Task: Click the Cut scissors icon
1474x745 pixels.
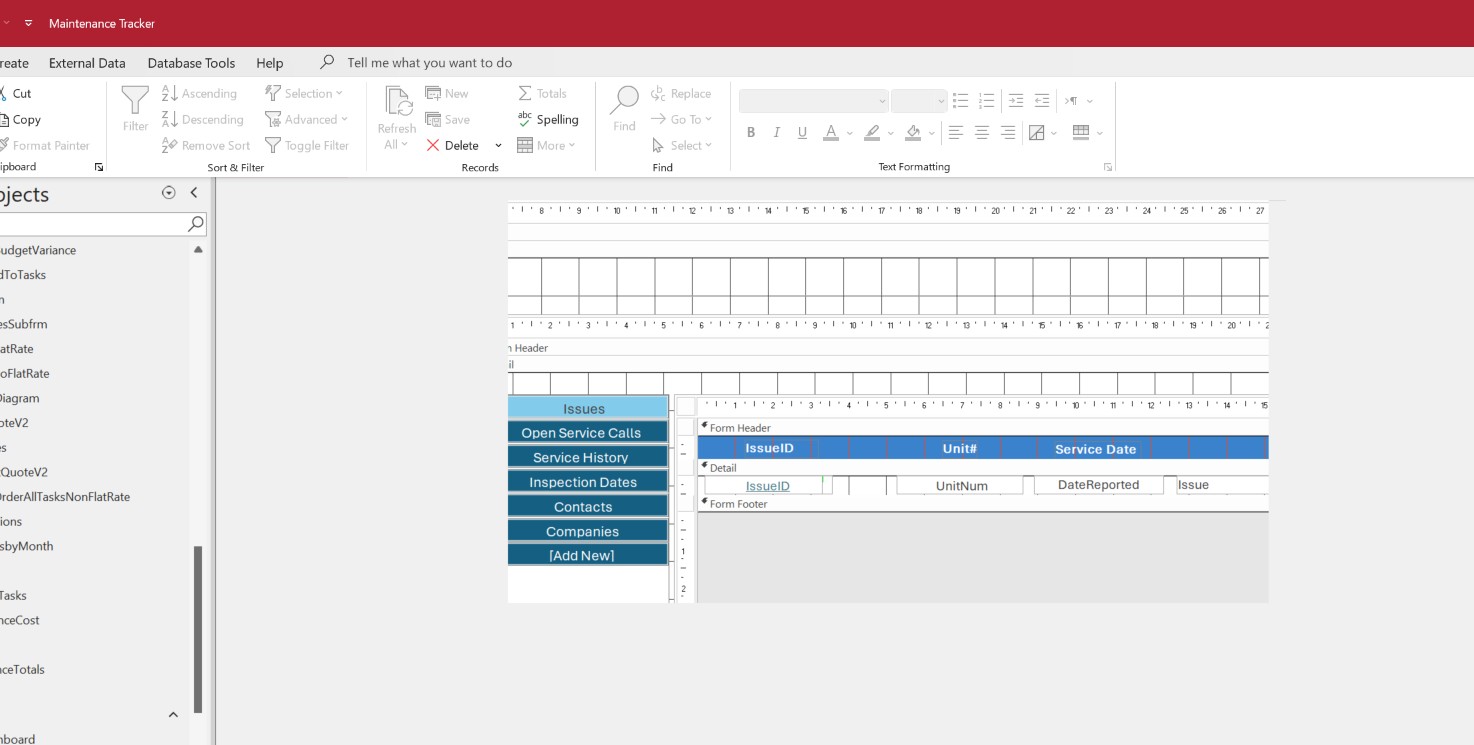Action: click(5, 93)
